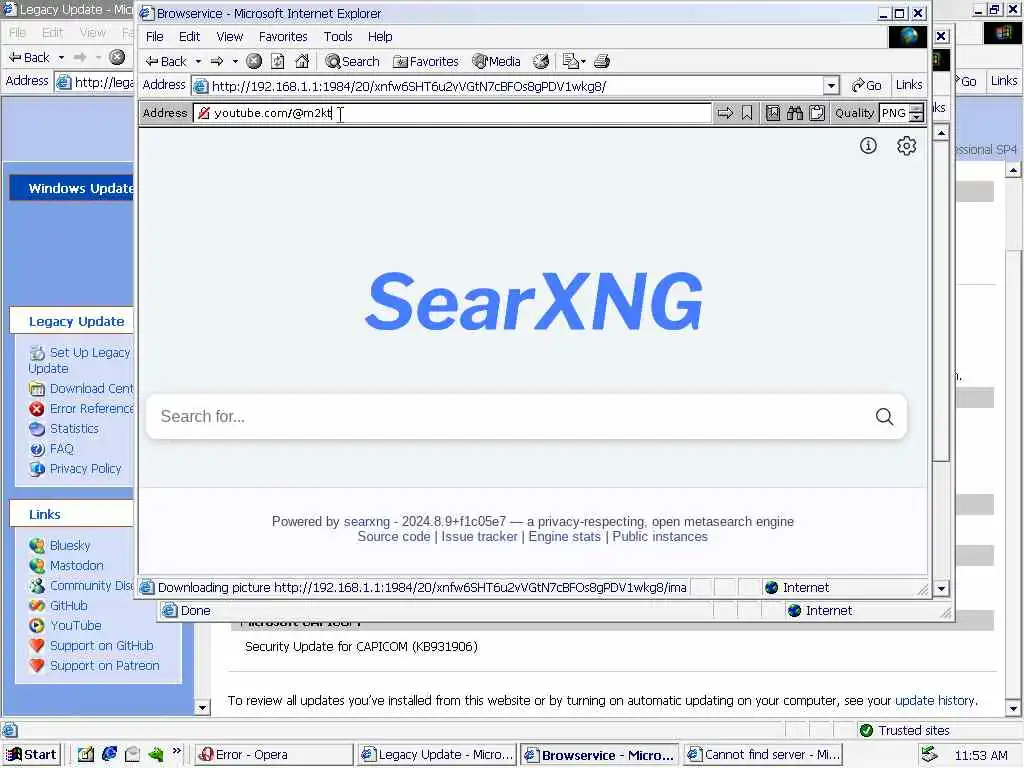Open Bluesky link in Legacy Update sidebar
The image size is (1024, 768).
pos(70,546)
